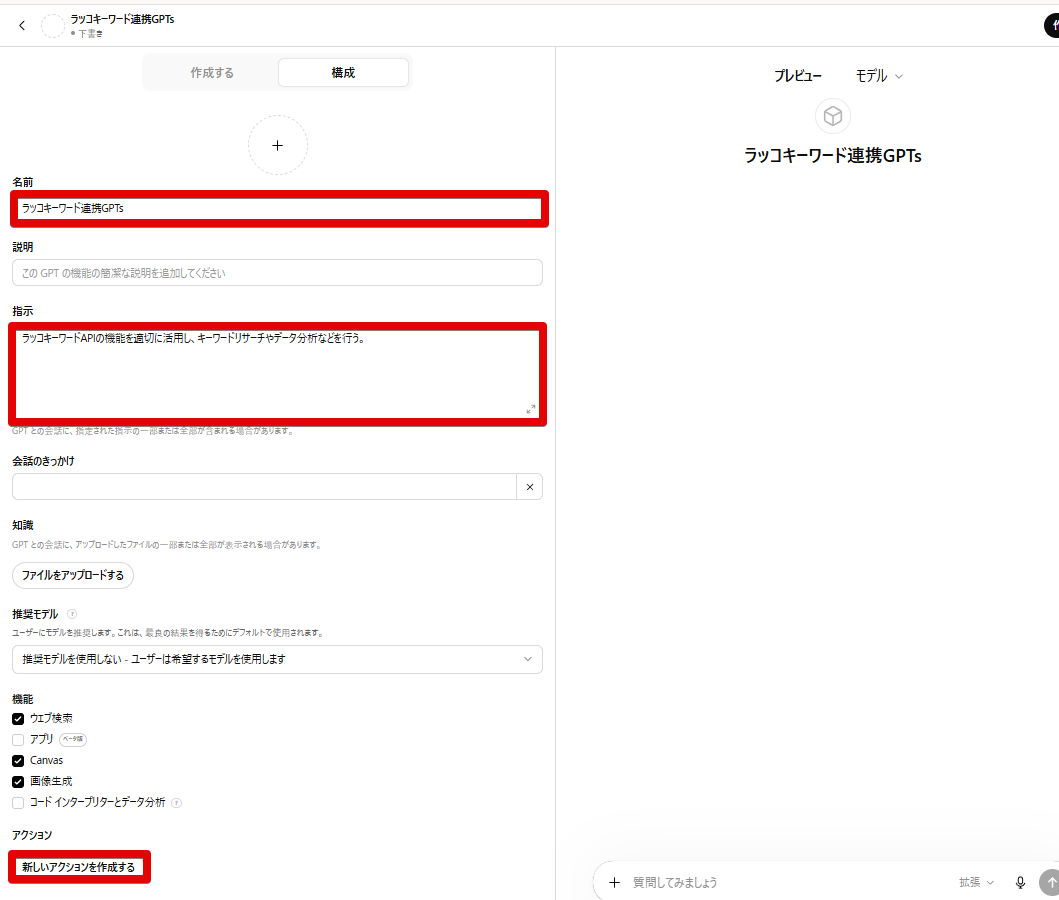Click the microphone icon
This screenshot has height=900, width=1059.
[x=1020, y=882]
